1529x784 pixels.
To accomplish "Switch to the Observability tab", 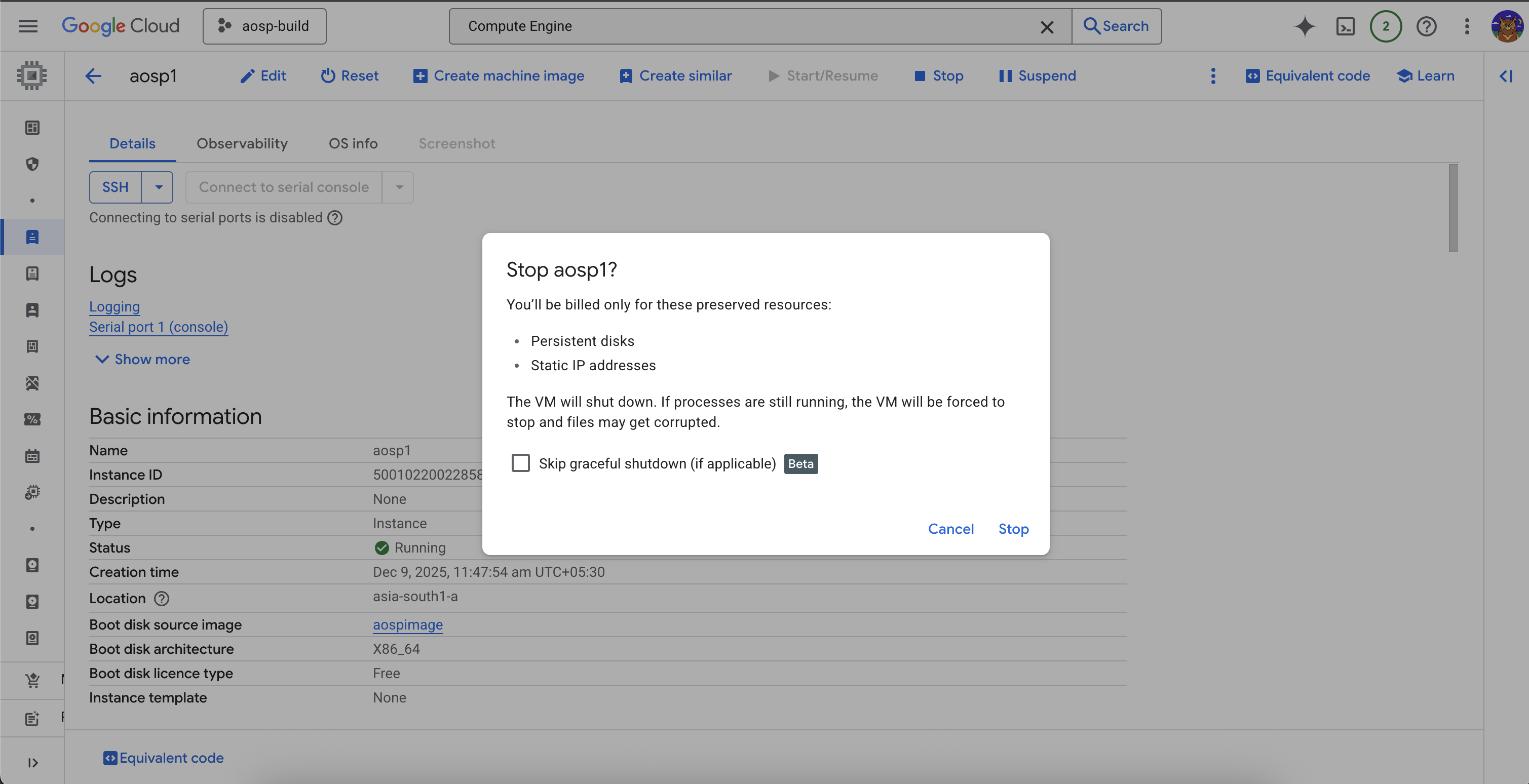I will (x=242, y=144).
